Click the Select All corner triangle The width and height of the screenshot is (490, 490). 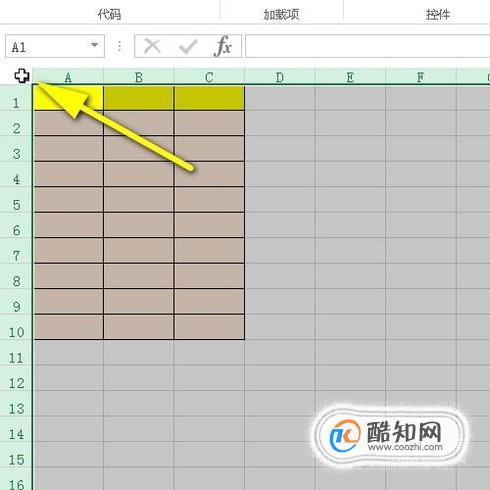coord(21,76)
